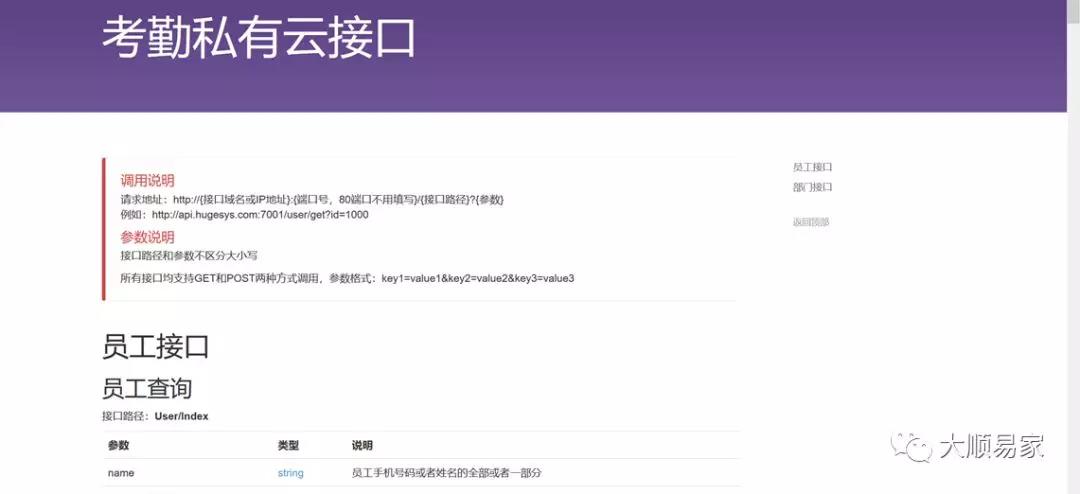The image size is (1080, 494).
Task: Open 员工接口 link in right sidebar
Action: (812, 167)
